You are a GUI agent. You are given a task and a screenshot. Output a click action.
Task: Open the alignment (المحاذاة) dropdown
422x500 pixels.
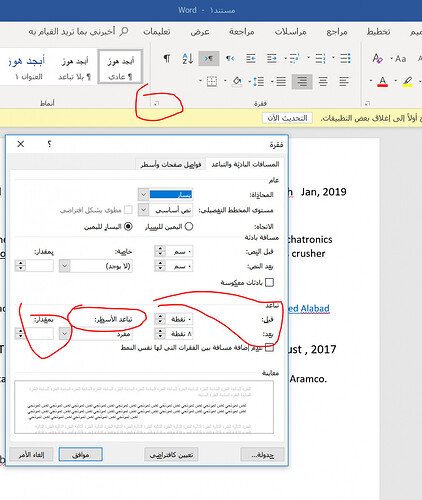143,194
